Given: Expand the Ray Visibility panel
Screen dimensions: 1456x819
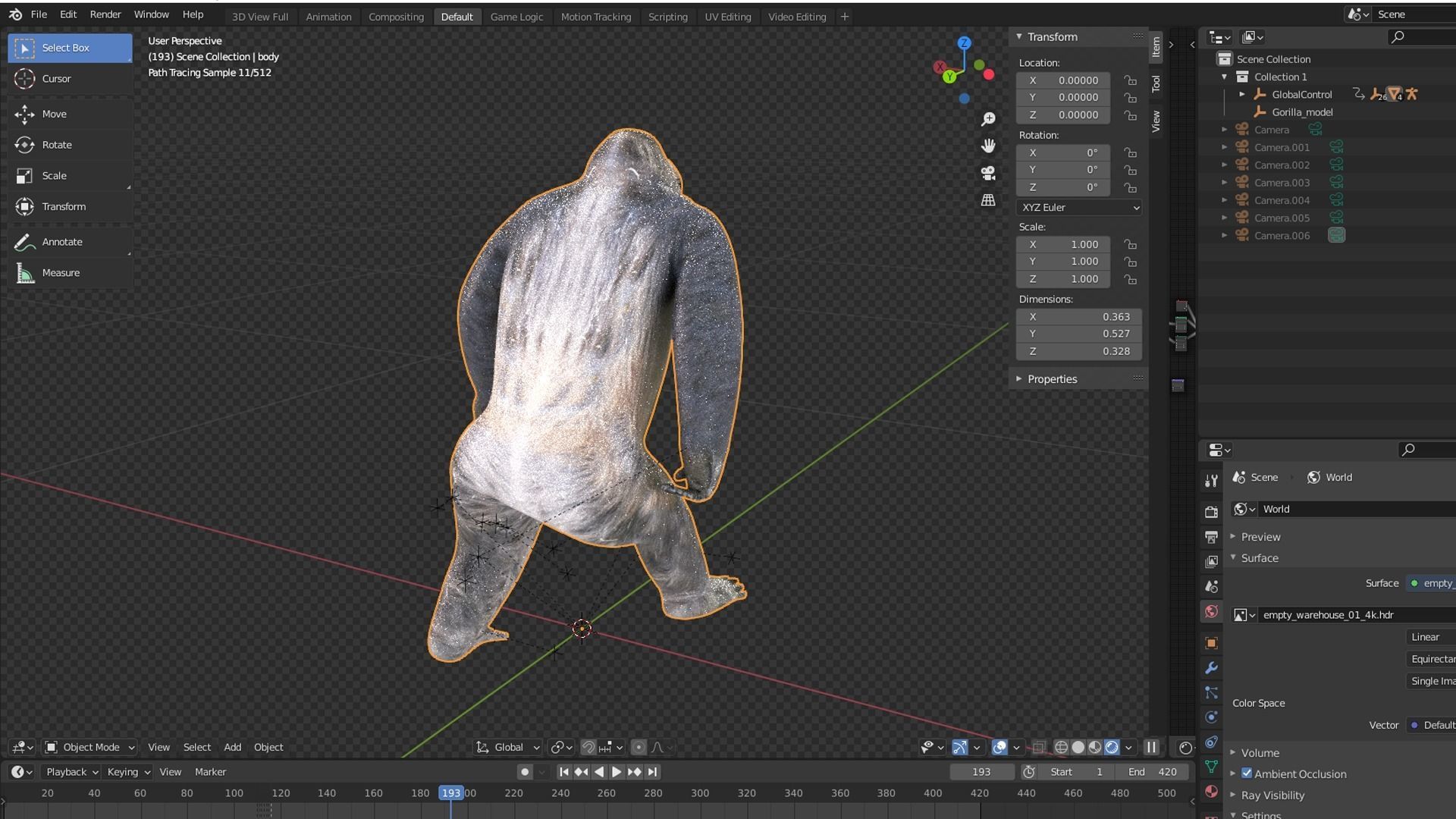Looking at the screenshot, I should click(x=1233, y=795).
